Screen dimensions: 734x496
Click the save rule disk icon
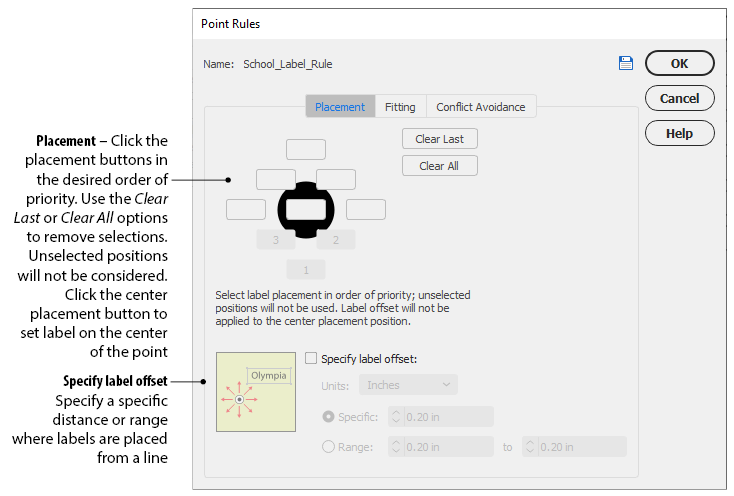tap(626, 63)
